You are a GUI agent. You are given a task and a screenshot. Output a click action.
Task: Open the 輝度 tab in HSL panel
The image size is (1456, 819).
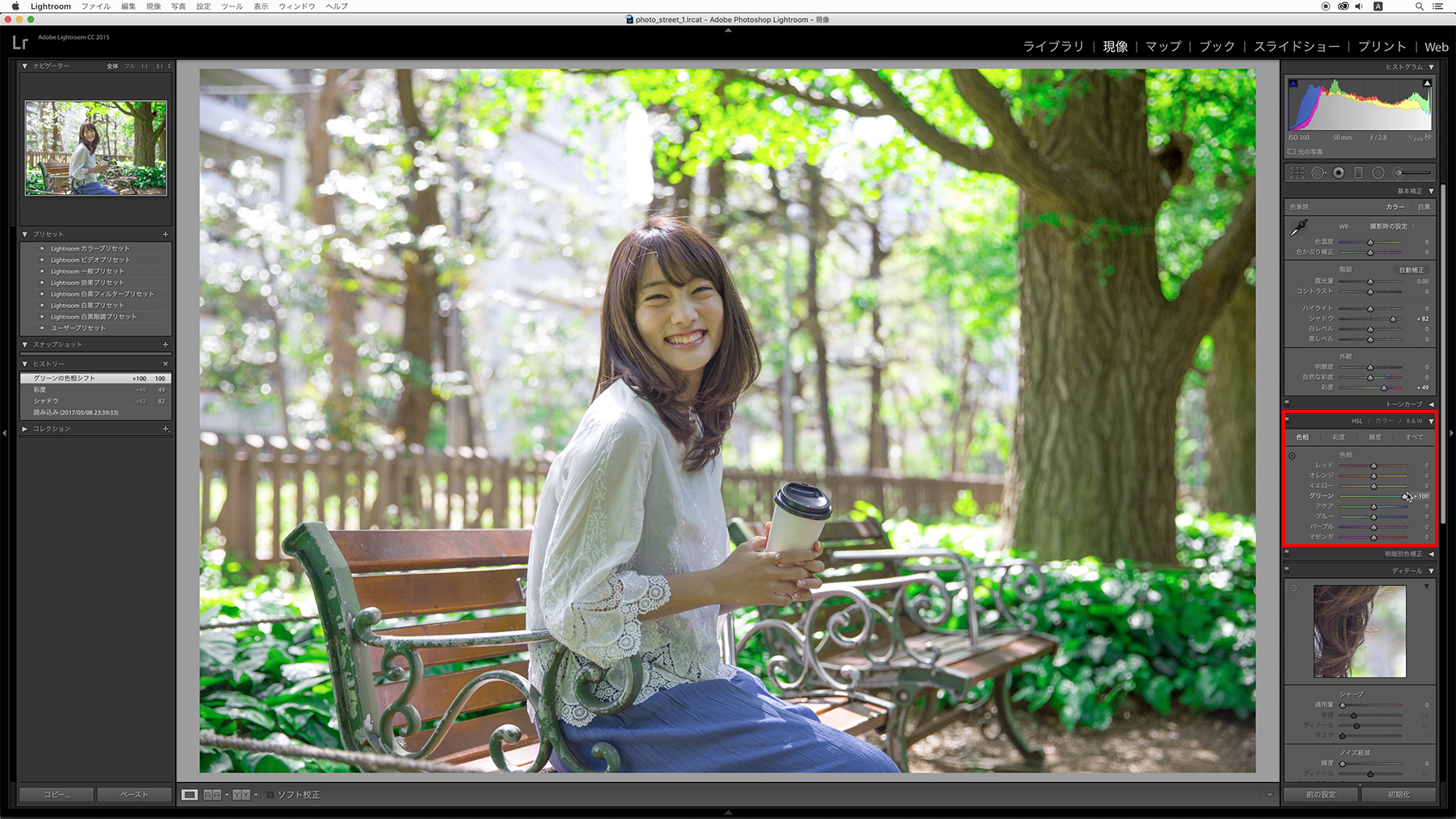coord(1375,437)
